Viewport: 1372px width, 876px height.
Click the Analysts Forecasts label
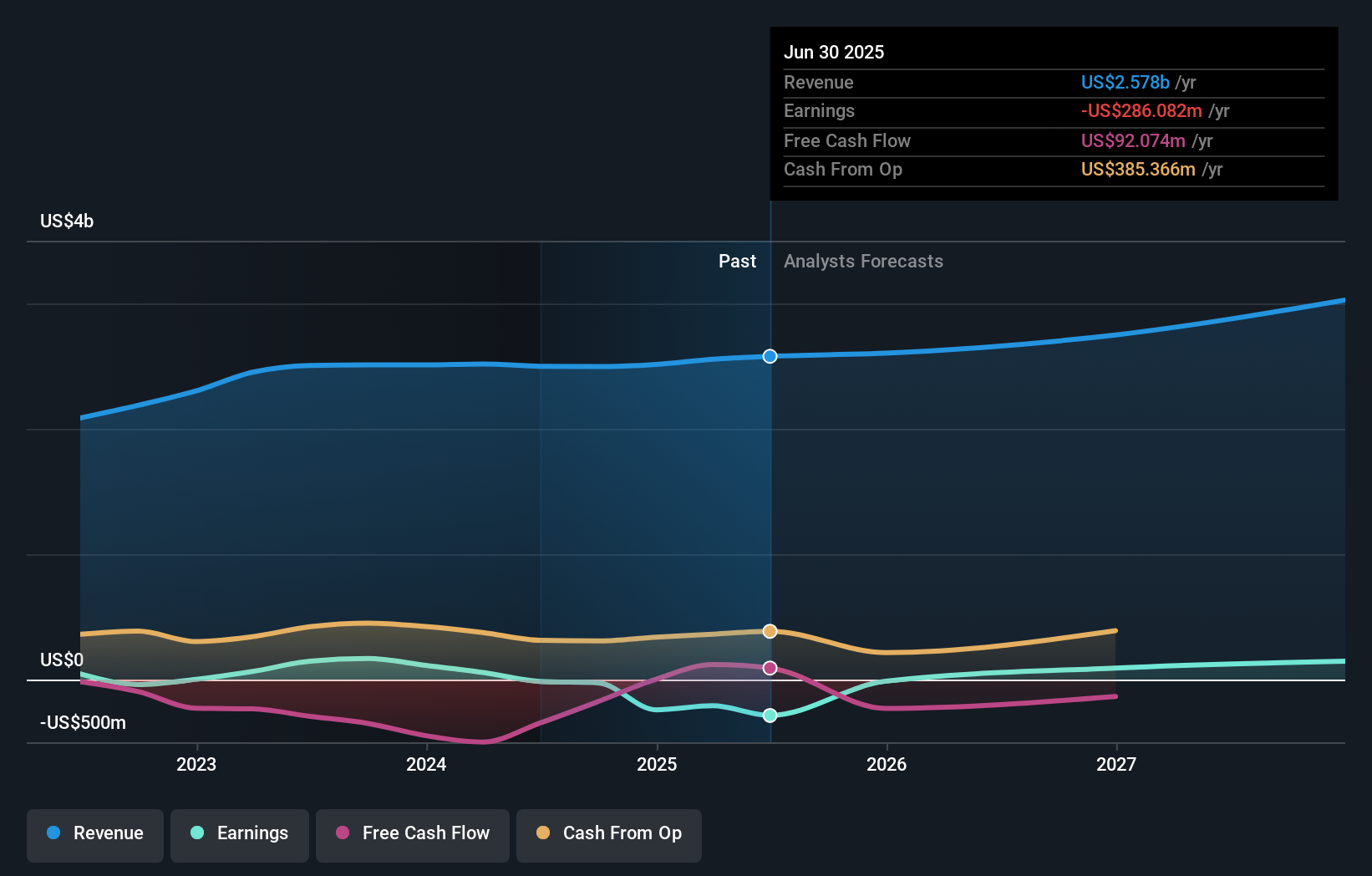tap(863, 262)
